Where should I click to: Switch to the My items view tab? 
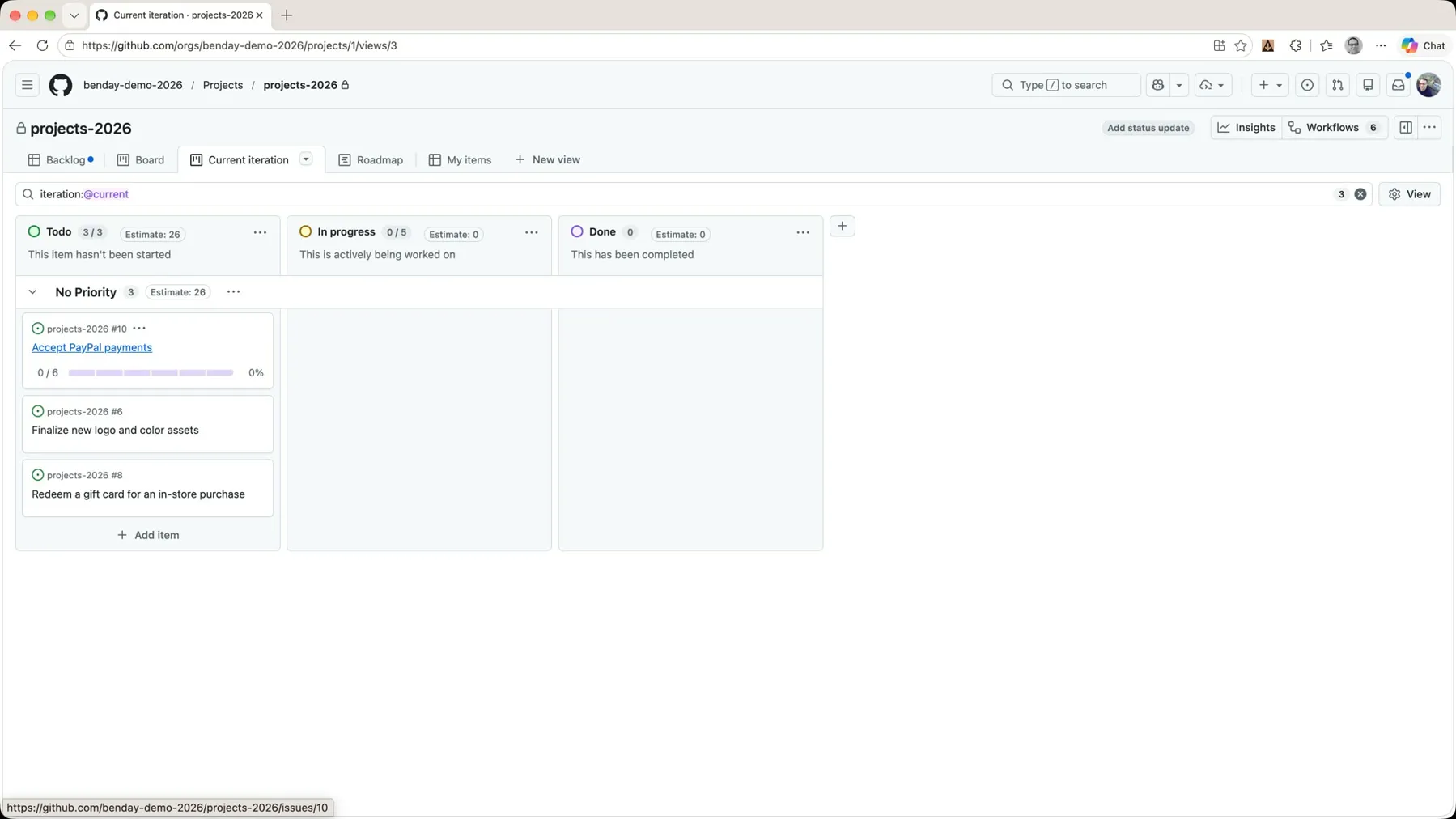[x=460, y=160]
